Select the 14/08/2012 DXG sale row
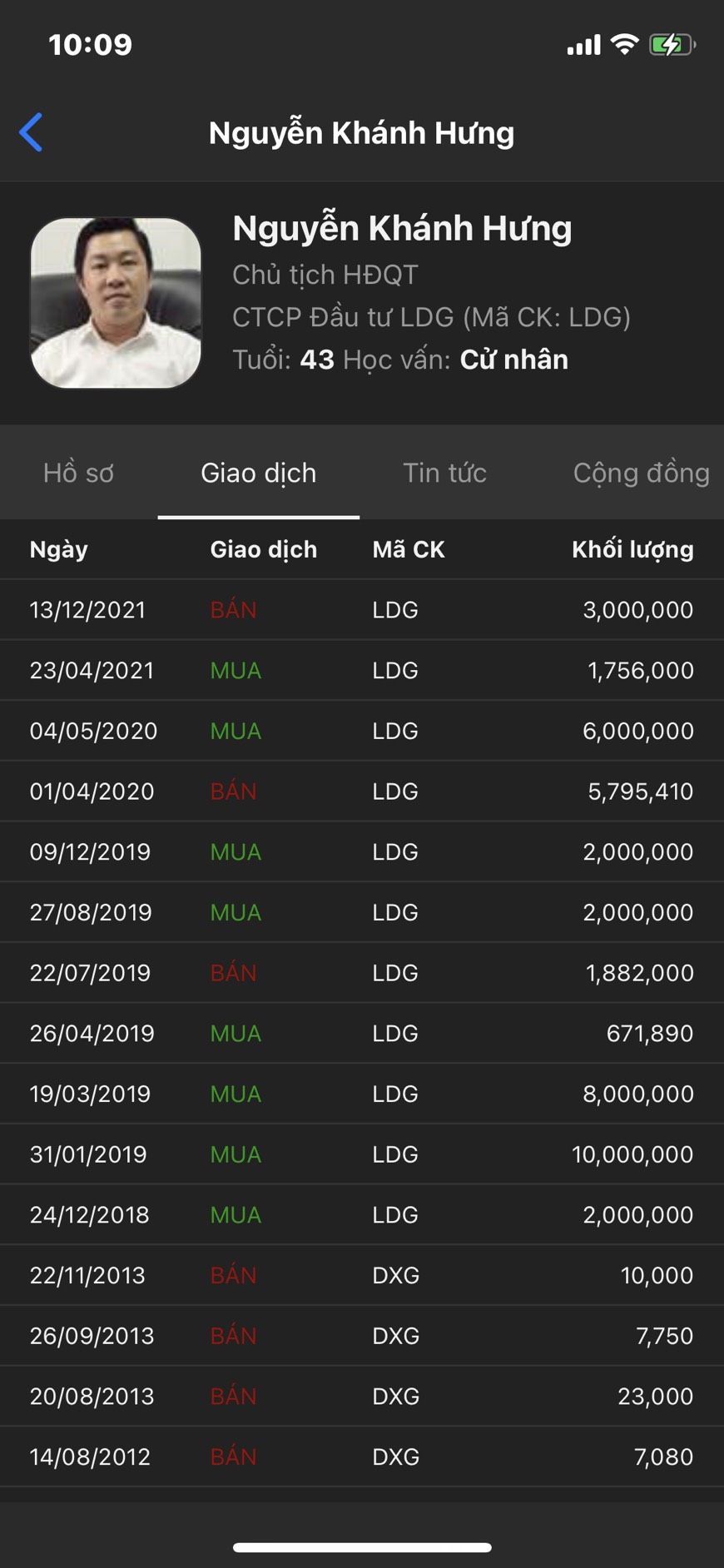The height and width of the screenshot is (1568, 724). 361,1456
